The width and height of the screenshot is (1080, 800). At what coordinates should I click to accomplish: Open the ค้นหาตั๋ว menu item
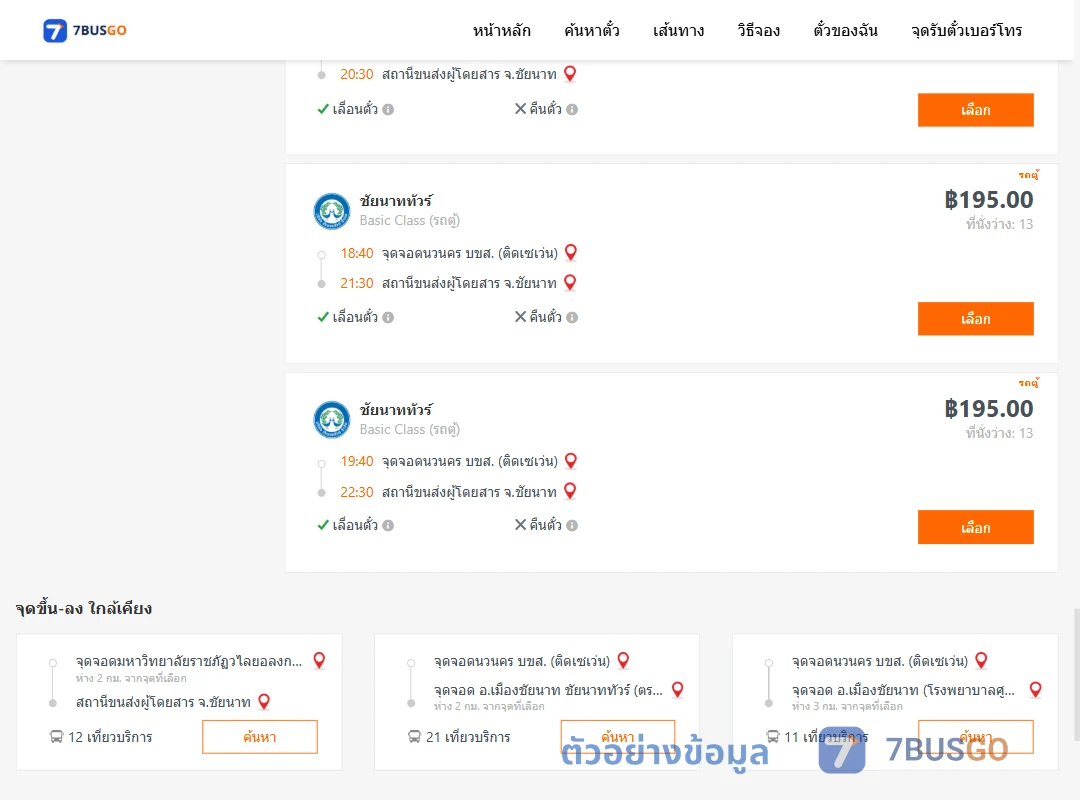pos(592,30)
